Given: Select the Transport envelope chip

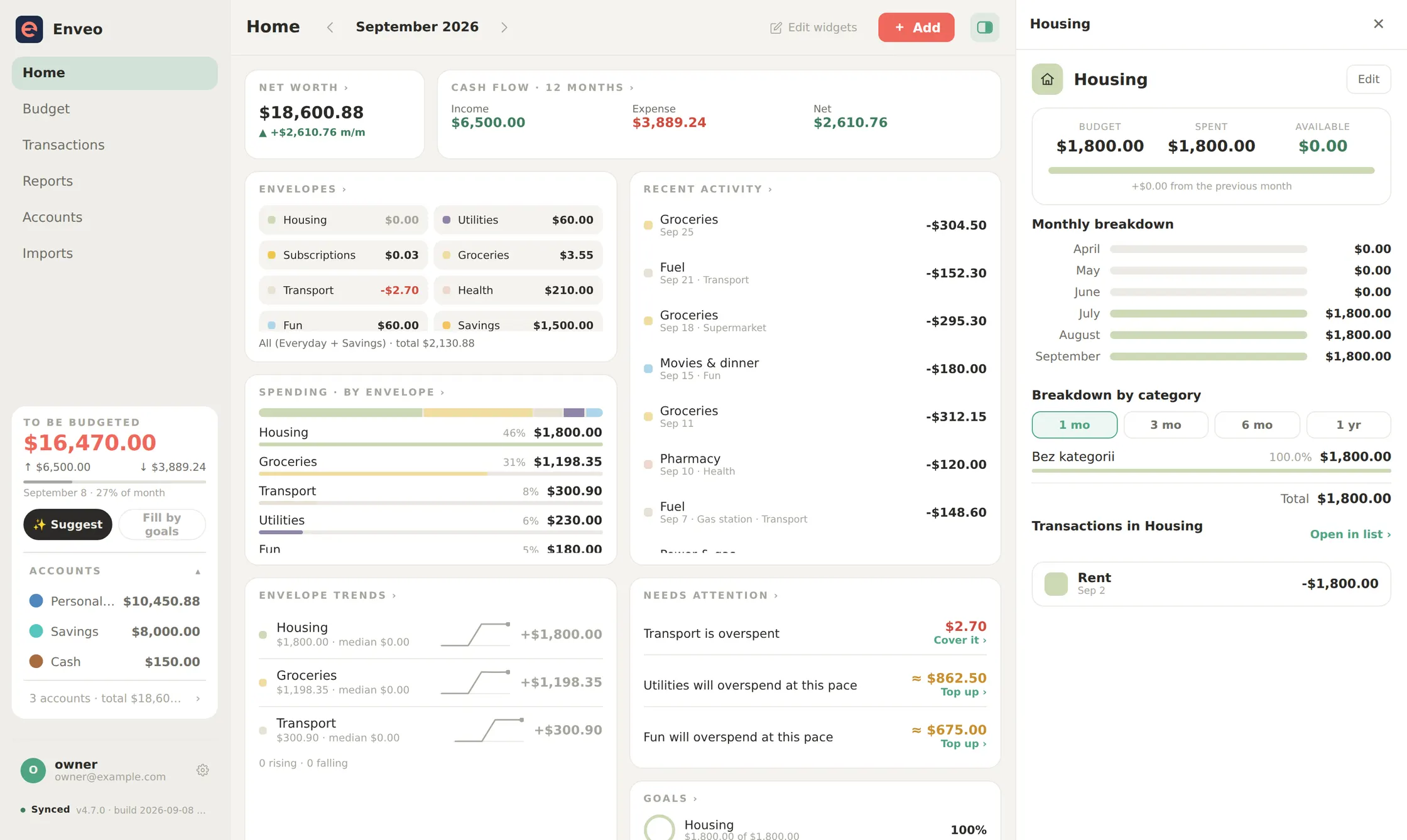Looking at the screenshot, I should 343,291.
